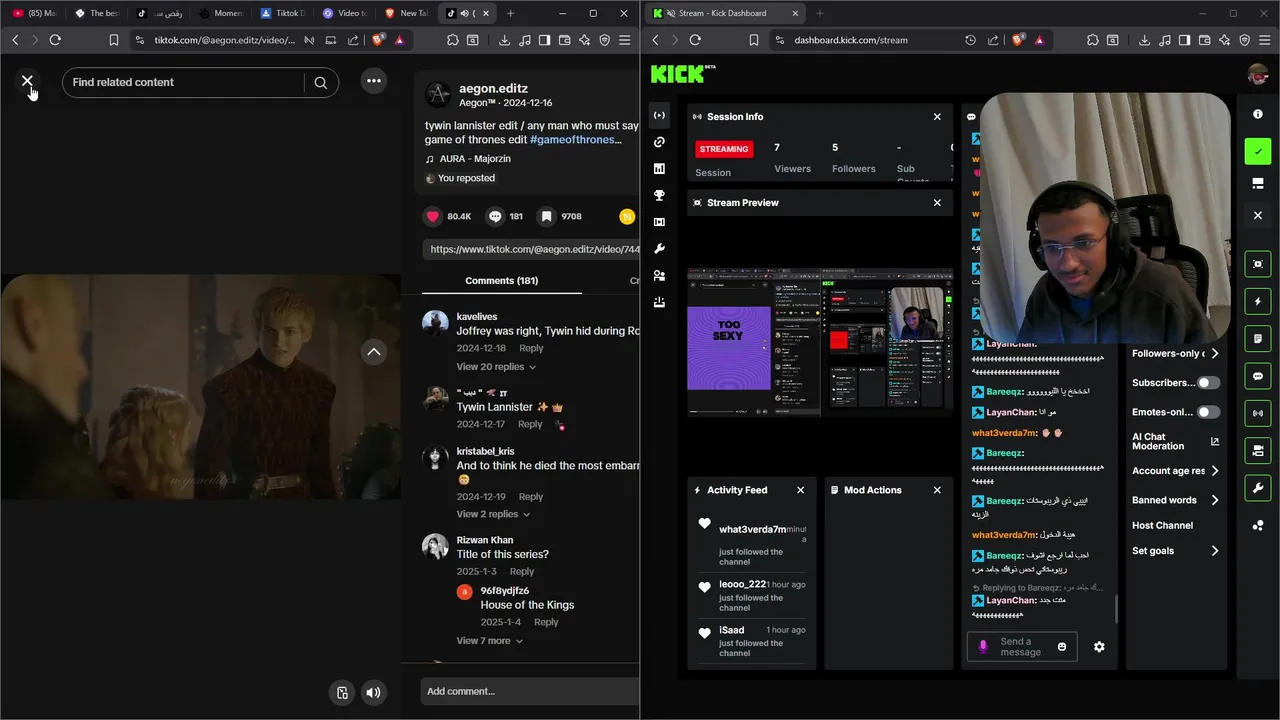Close Session Info panel on Kick
This screenshot has height=720, width=1280.
coord(937,117)
